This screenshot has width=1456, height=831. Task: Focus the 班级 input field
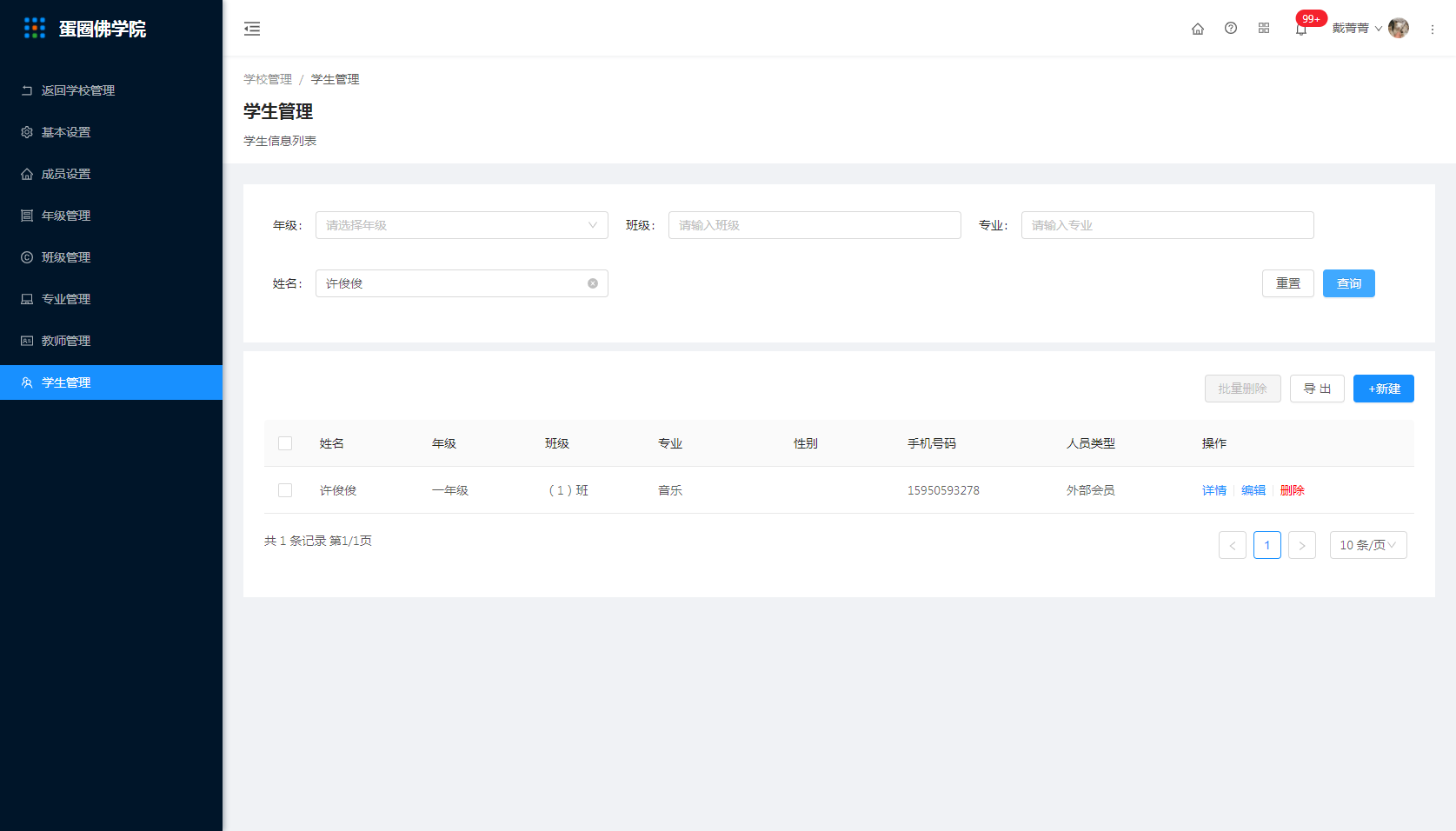(814, 225)
